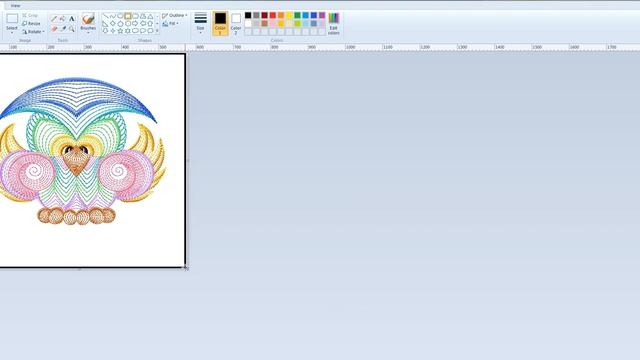Image resolution: width=640 pixels, height=360 pixels.
Task: Pick the Six-point star shape
Action: 128,31
